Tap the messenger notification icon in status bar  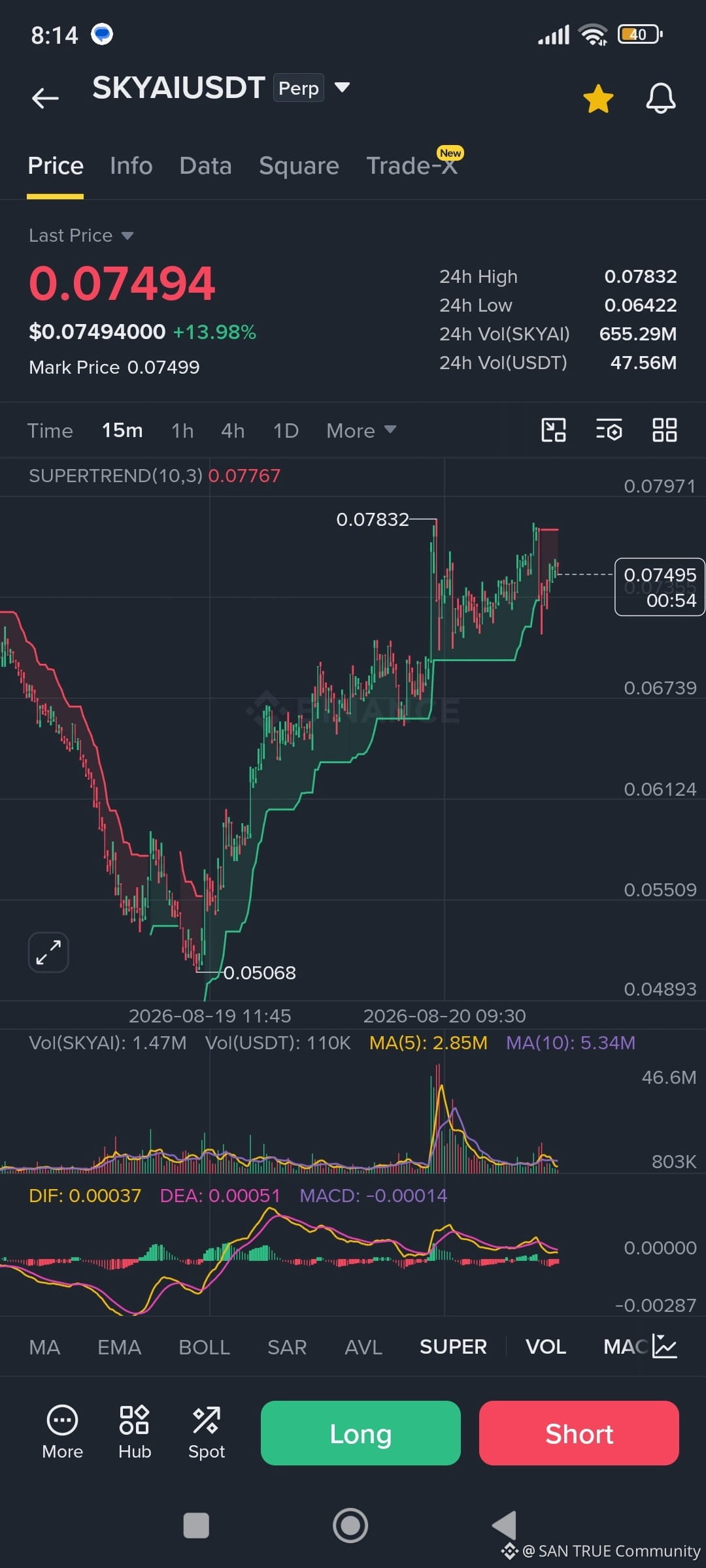click(102, 34)
